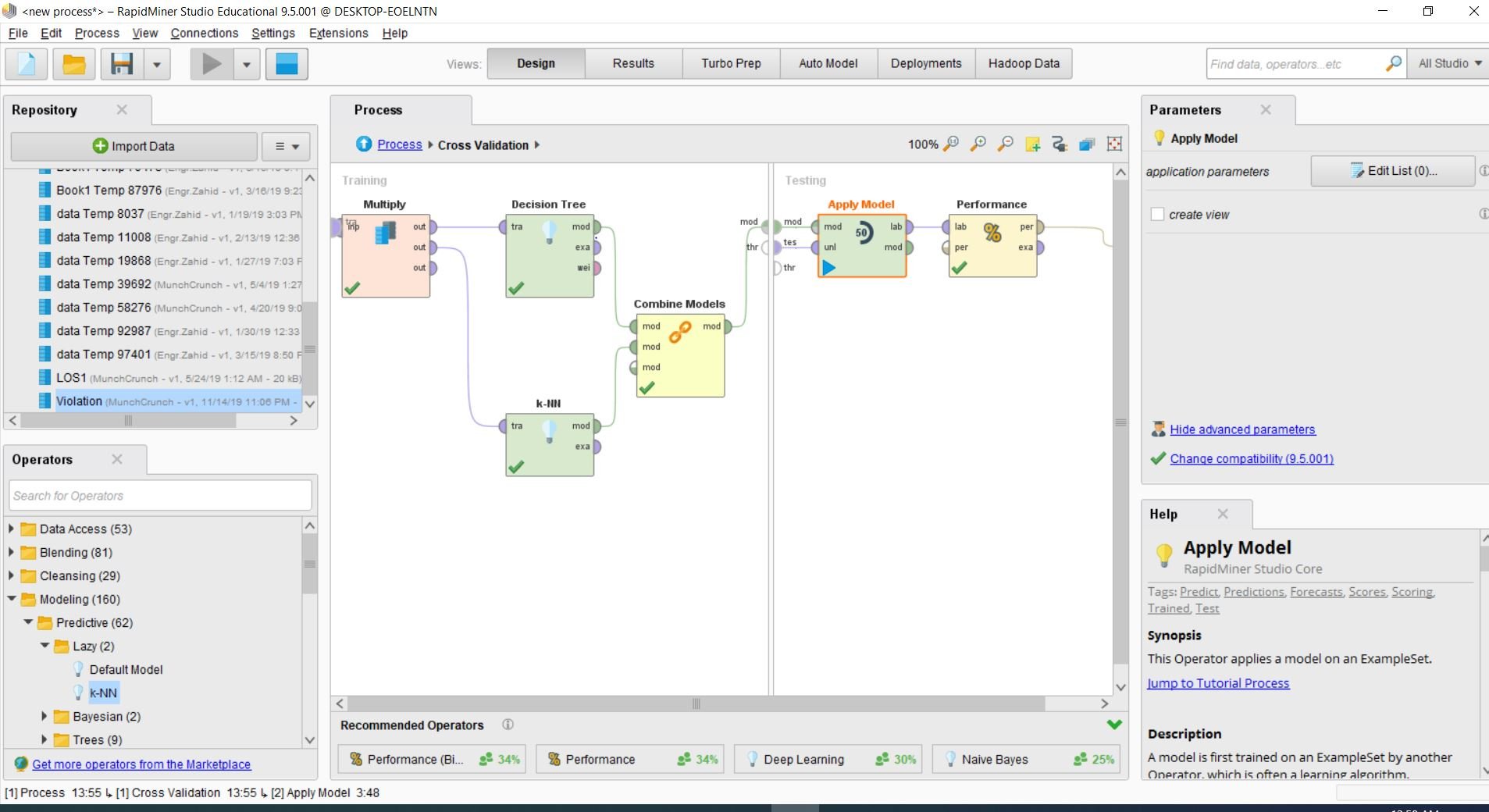Viewport: 1489px width, 812px height.
Task: Click Hide advanced parameters link
Action: point(1242,429)
